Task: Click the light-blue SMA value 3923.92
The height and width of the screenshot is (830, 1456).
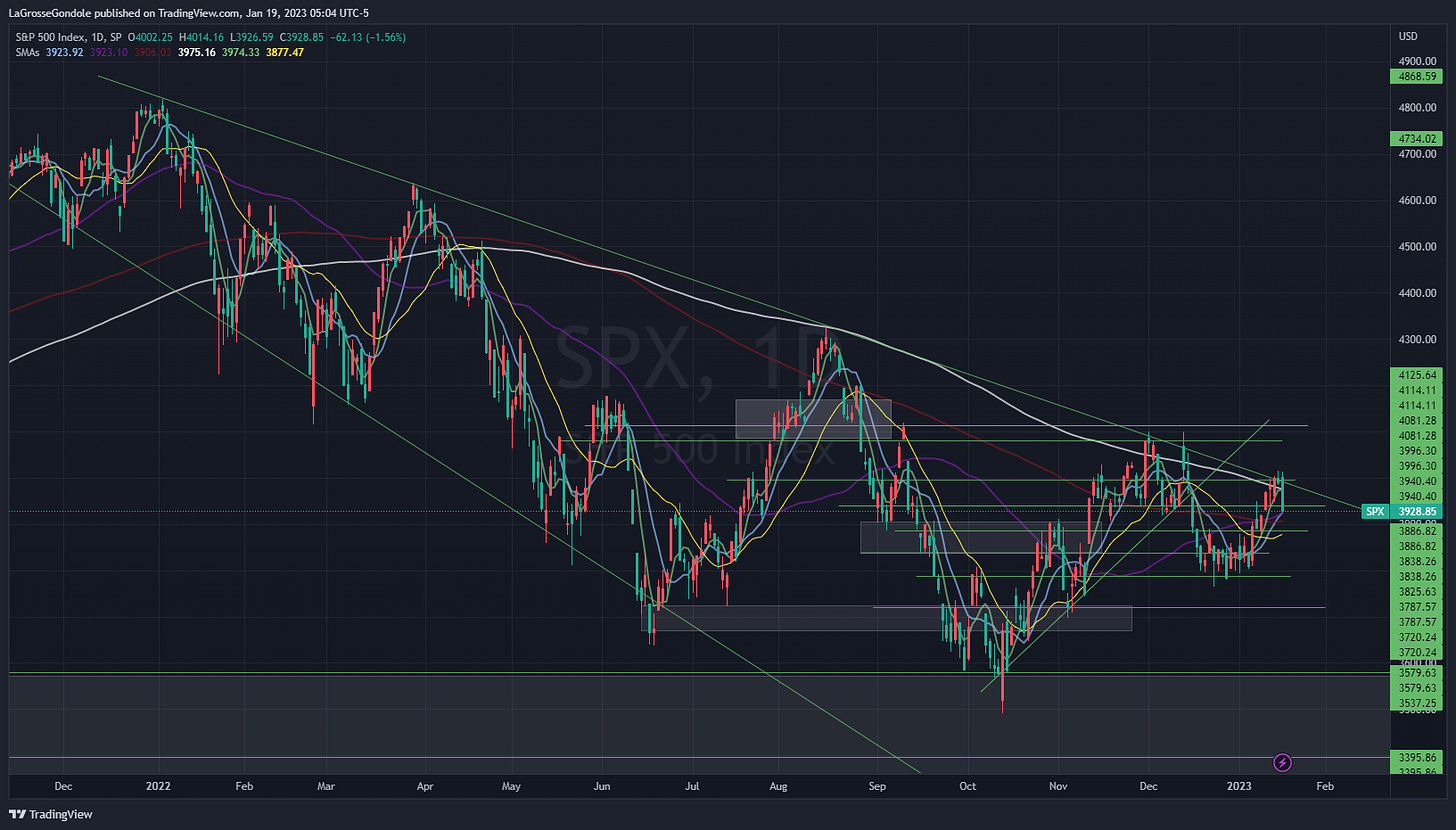Action: [x=67, y=51]
